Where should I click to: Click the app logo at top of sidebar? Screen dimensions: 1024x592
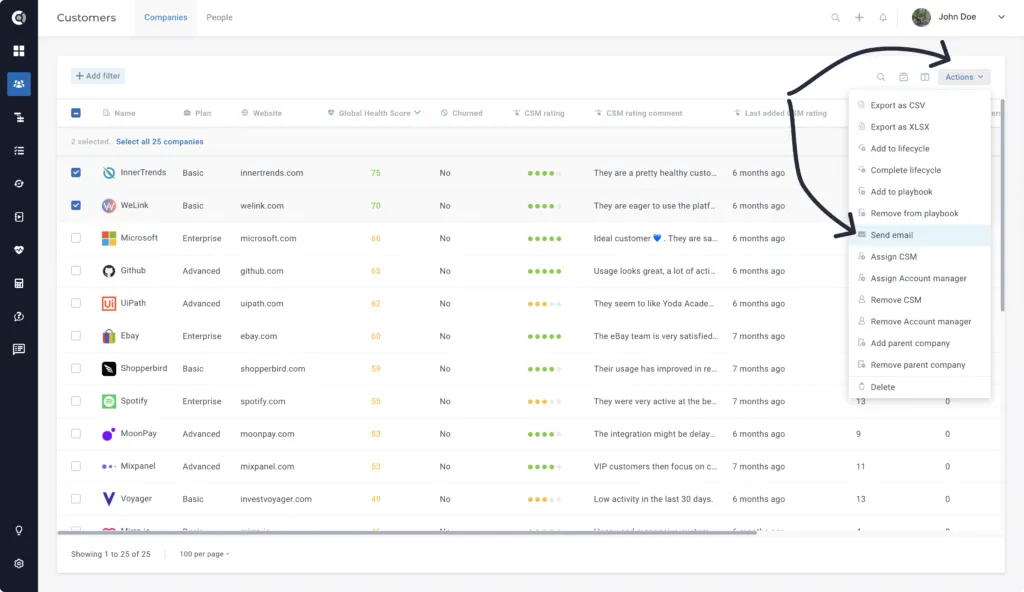pyautogui.click(x=19, y=18)
